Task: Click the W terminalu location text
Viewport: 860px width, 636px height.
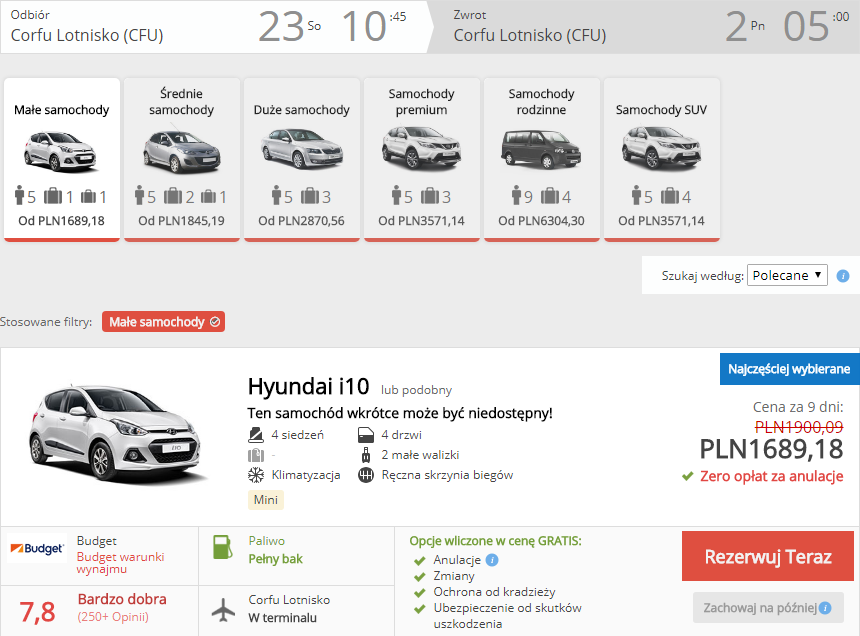Action: tap(282, 618)
